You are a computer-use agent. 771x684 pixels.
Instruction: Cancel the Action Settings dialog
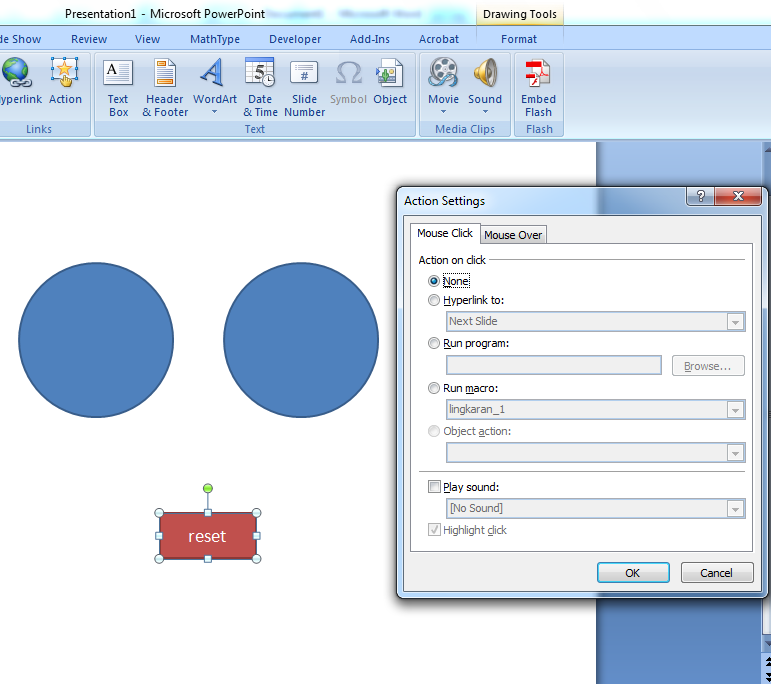point(716,573)
